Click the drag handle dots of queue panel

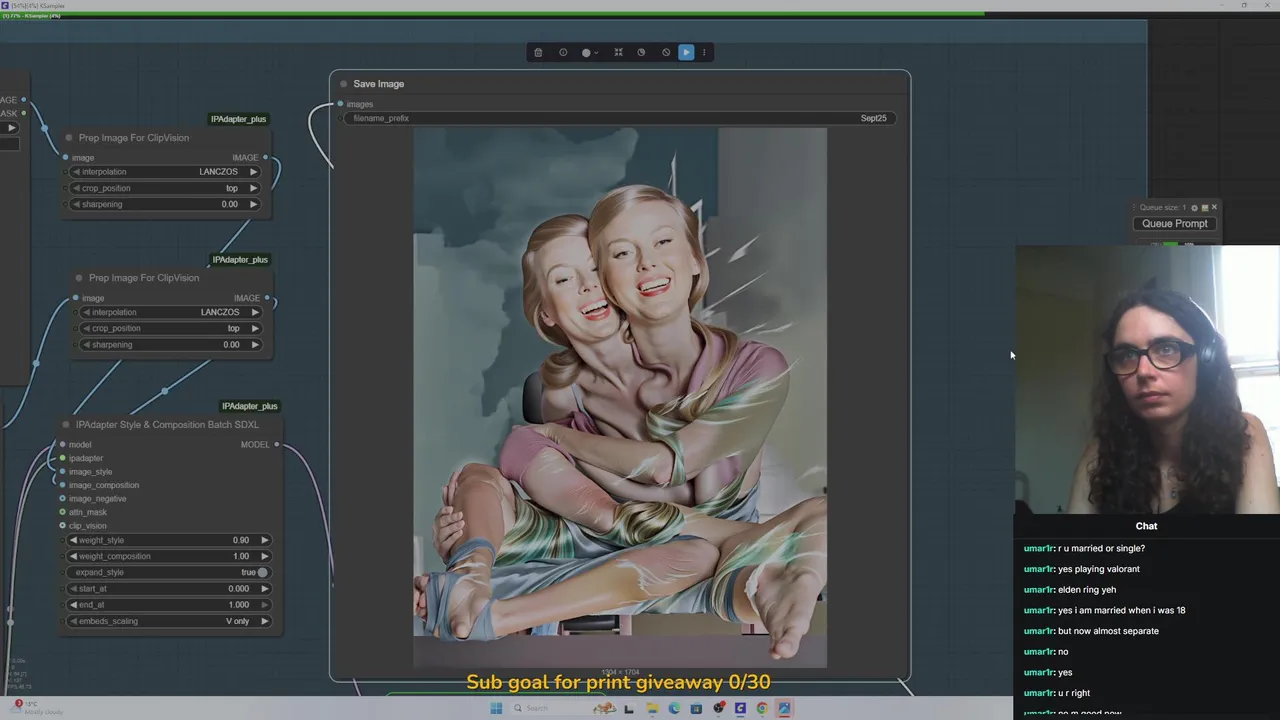coord(1134,208)
